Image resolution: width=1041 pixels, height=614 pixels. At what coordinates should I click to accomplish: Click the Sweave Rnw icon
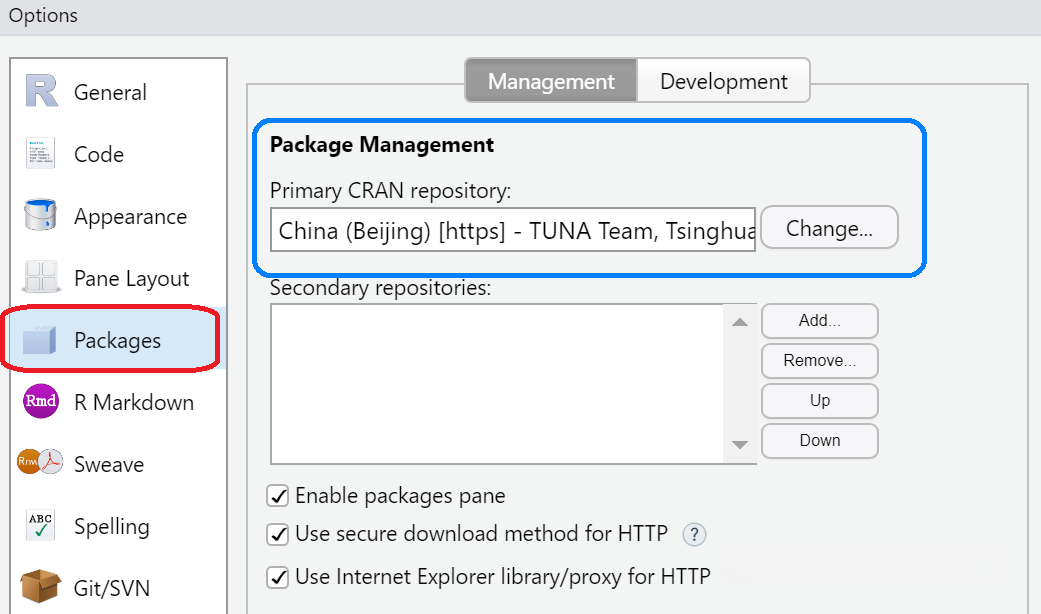(x=41, y=463)
